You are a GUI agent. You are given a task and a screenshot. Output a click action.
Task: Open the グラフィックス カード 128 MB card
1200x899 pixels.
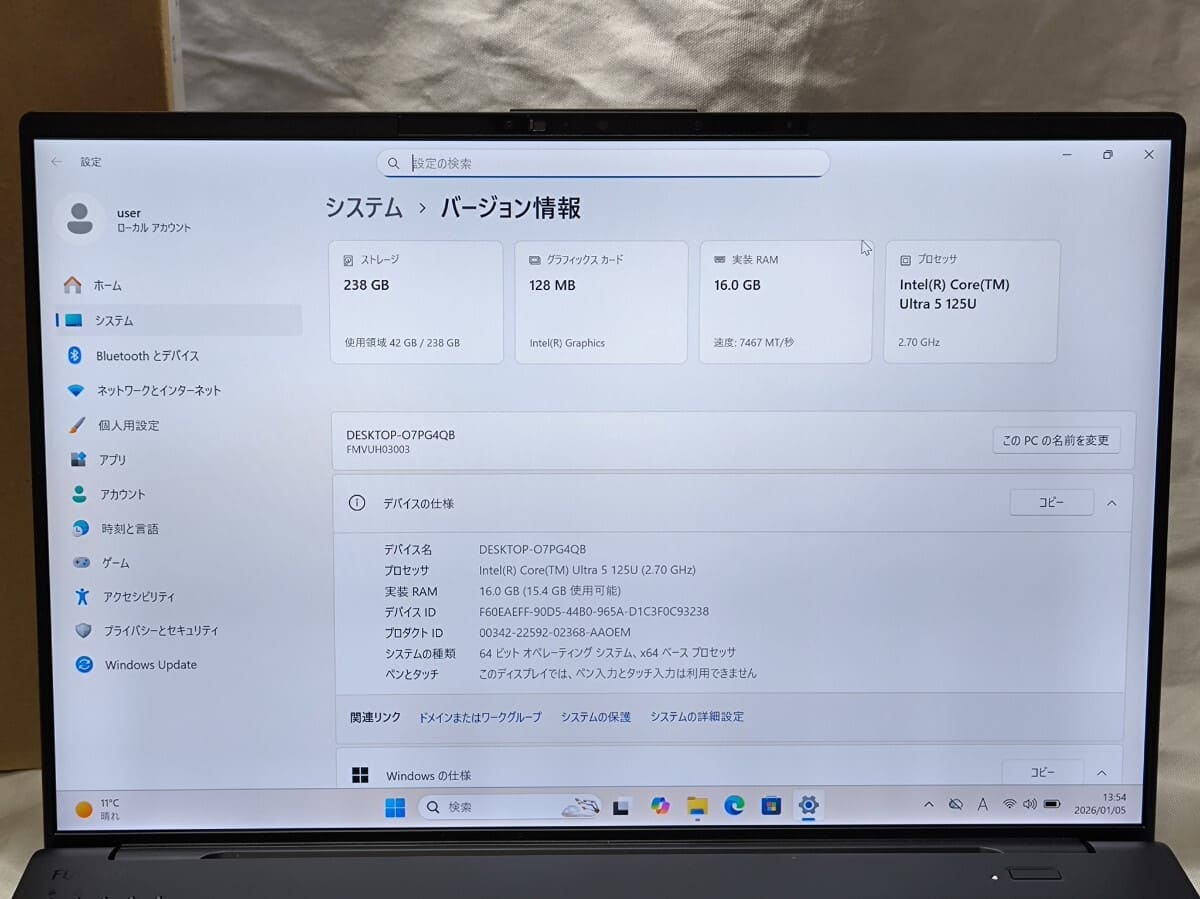click(601, 301)
